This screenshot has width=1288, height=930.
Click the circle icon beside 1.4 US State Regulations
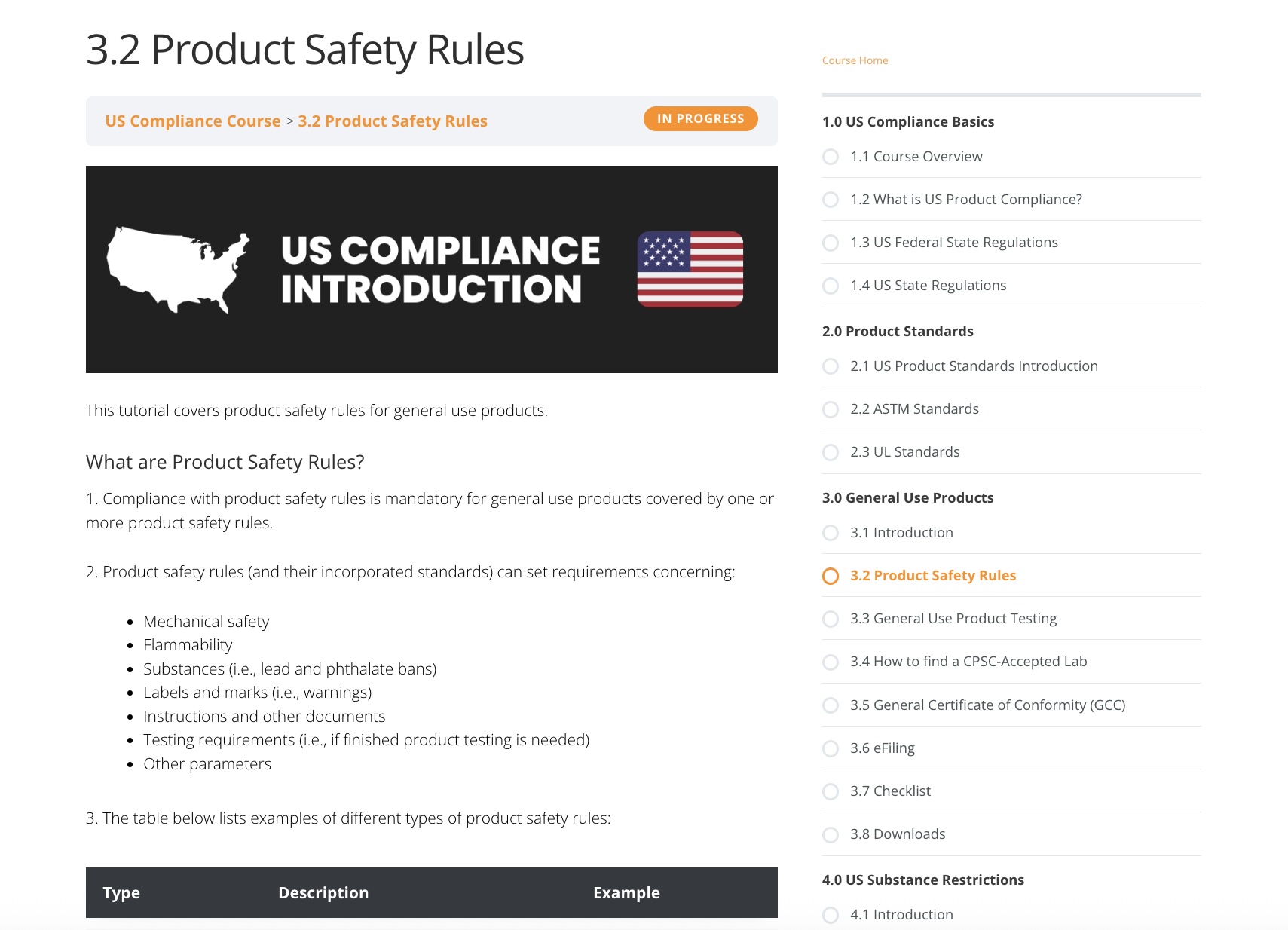(x=831, y=286)
